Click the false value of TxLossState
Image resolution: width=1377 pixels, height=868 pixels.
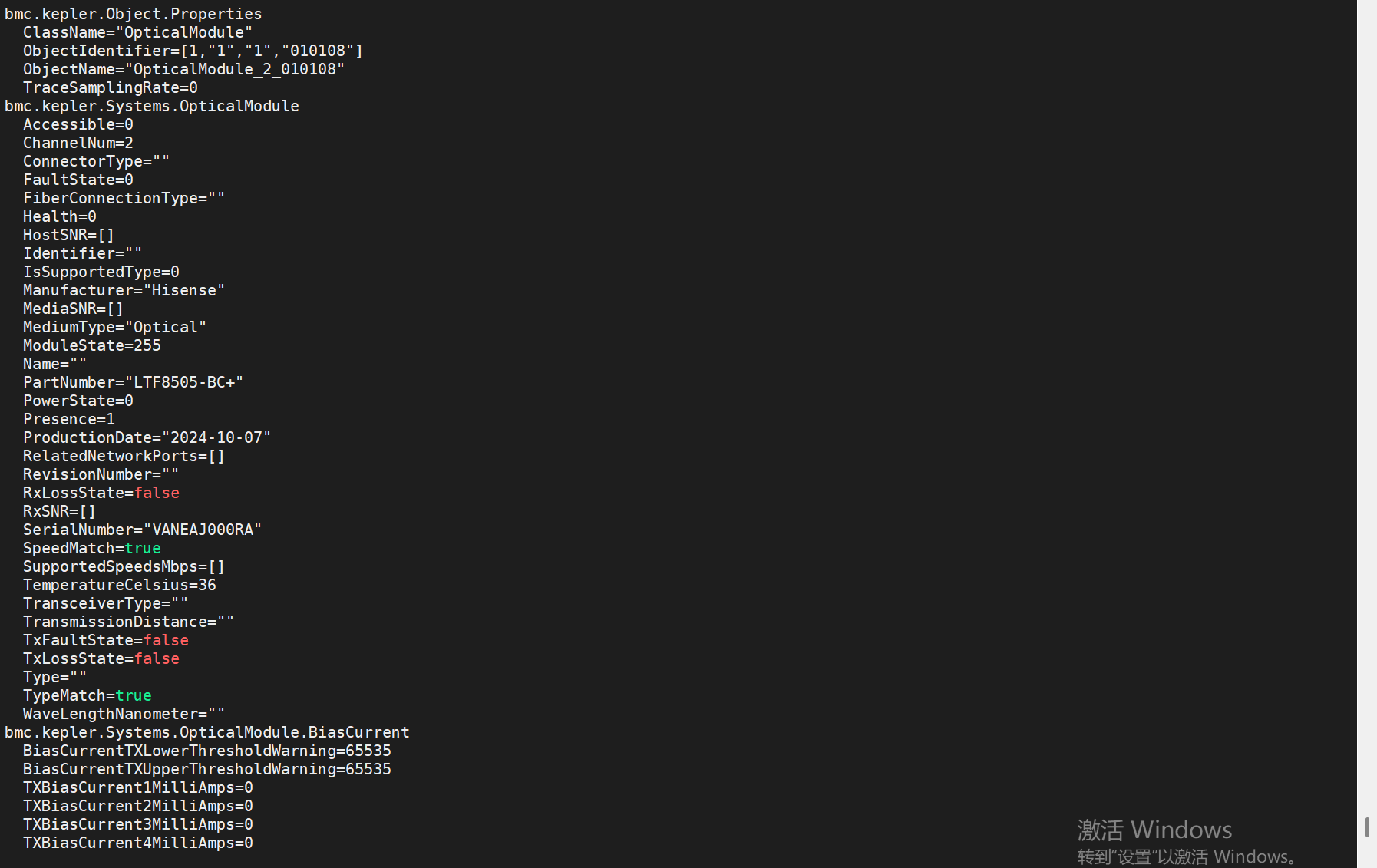[157, 658]
